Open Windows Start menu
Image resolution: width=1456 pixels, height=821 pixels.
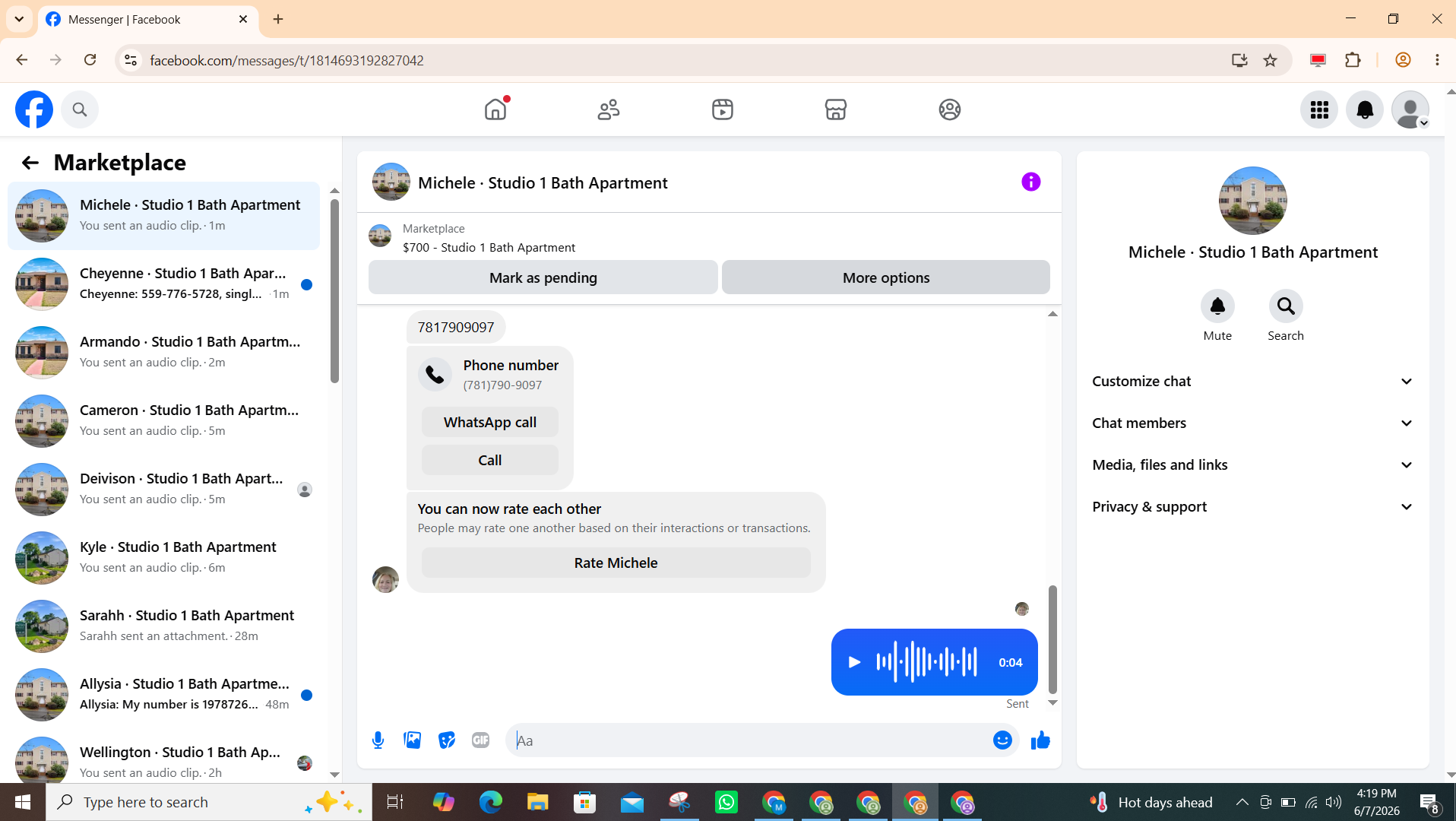[23, 802]
